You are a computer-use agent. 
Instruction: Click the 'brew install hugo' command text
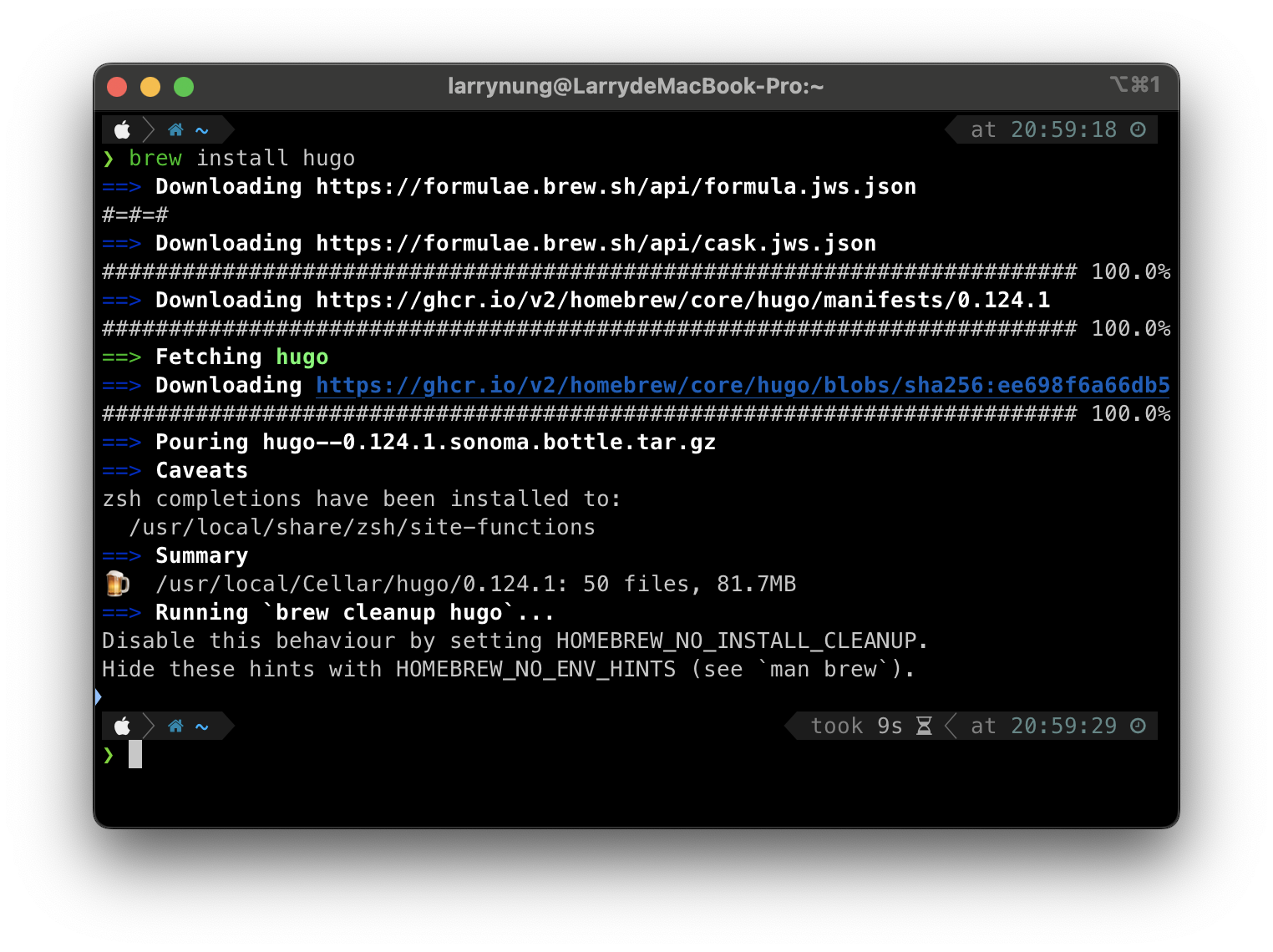pos(242,158)
